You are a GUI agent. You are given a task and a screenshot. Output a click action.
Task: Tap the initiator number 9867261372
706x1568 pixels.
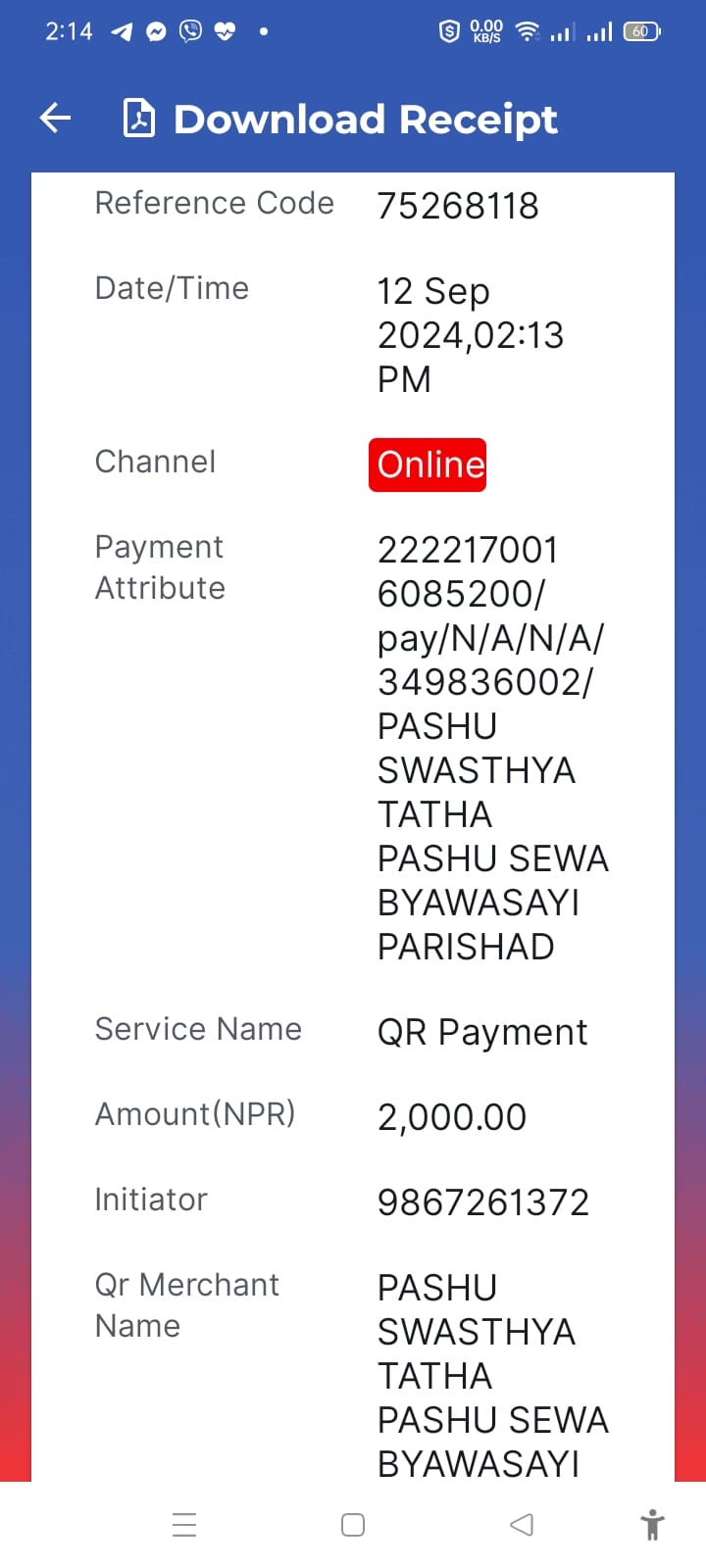(483, 1202)
